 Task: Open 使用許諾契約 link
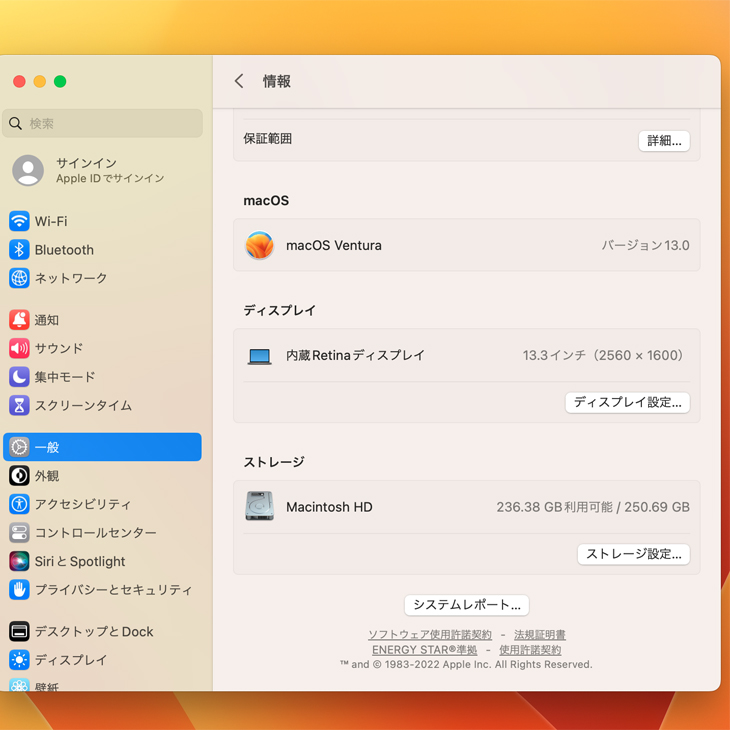530,649
